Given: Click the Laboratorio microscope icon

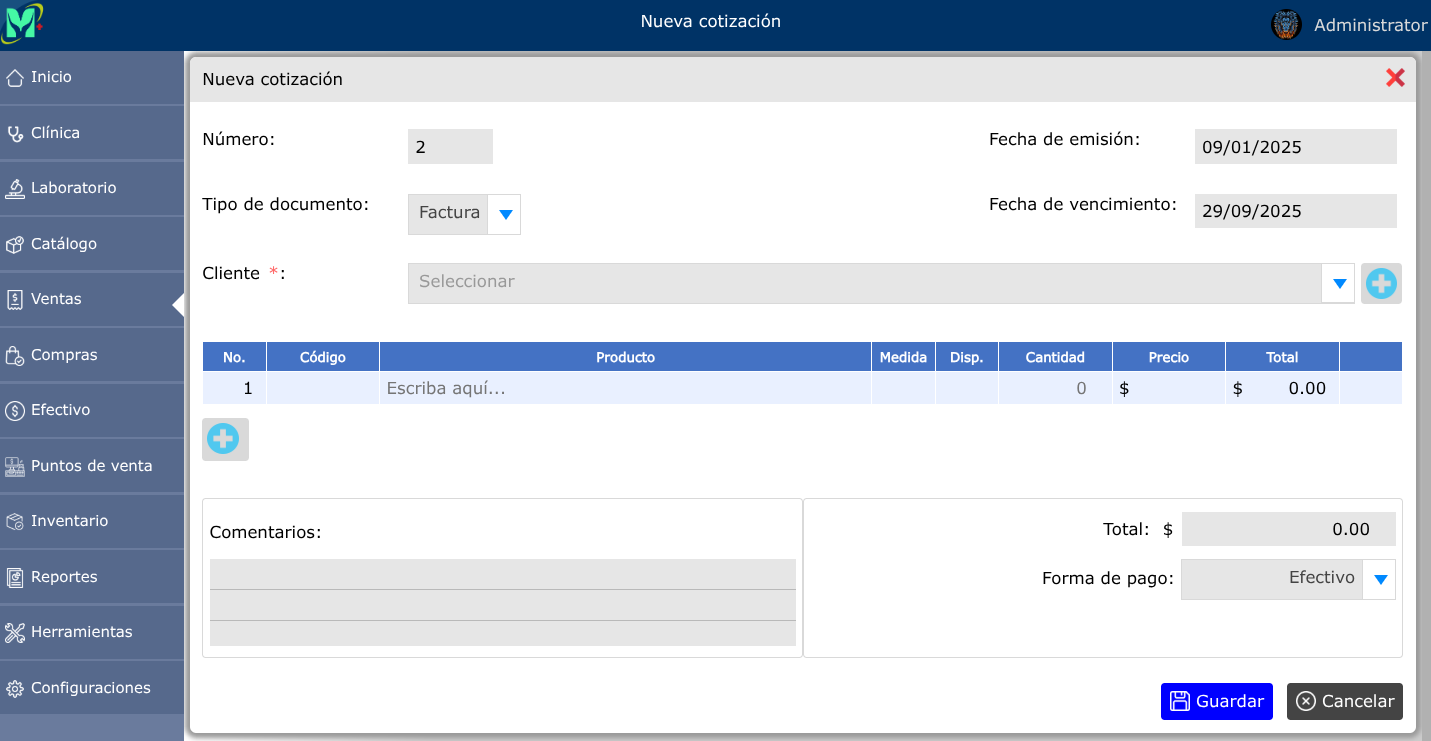Looking at the screenshot, I should coord(15,189).
